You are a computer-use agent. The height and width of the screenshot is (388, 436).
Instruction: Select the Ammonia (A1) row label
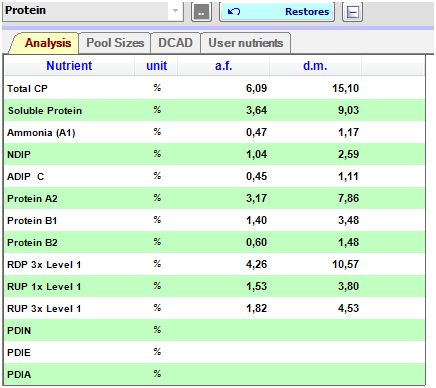pos(41,133)
